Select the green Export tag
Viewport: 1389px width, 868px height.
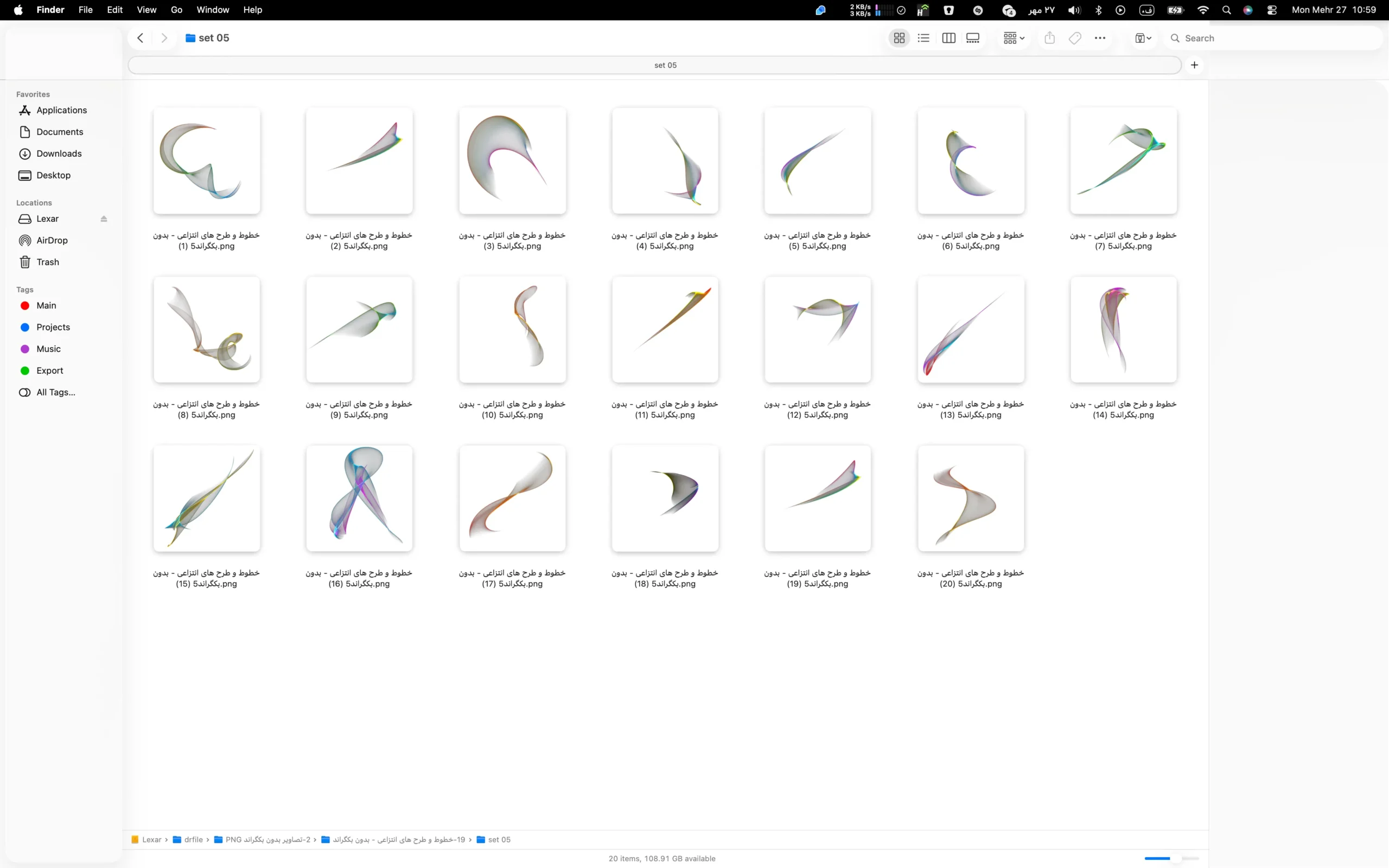pyautogui.click(x=49, y=371)
